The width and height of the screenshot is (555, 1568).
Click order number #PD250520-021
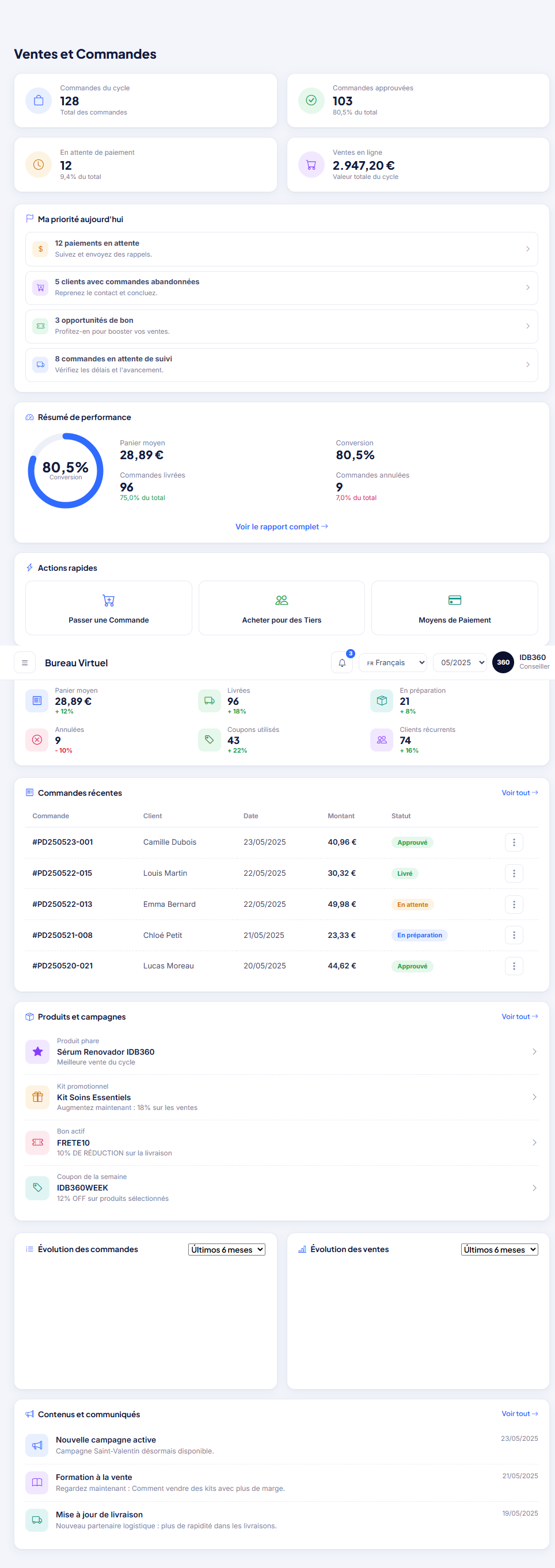pyautogui.click(x=63, y=966)
